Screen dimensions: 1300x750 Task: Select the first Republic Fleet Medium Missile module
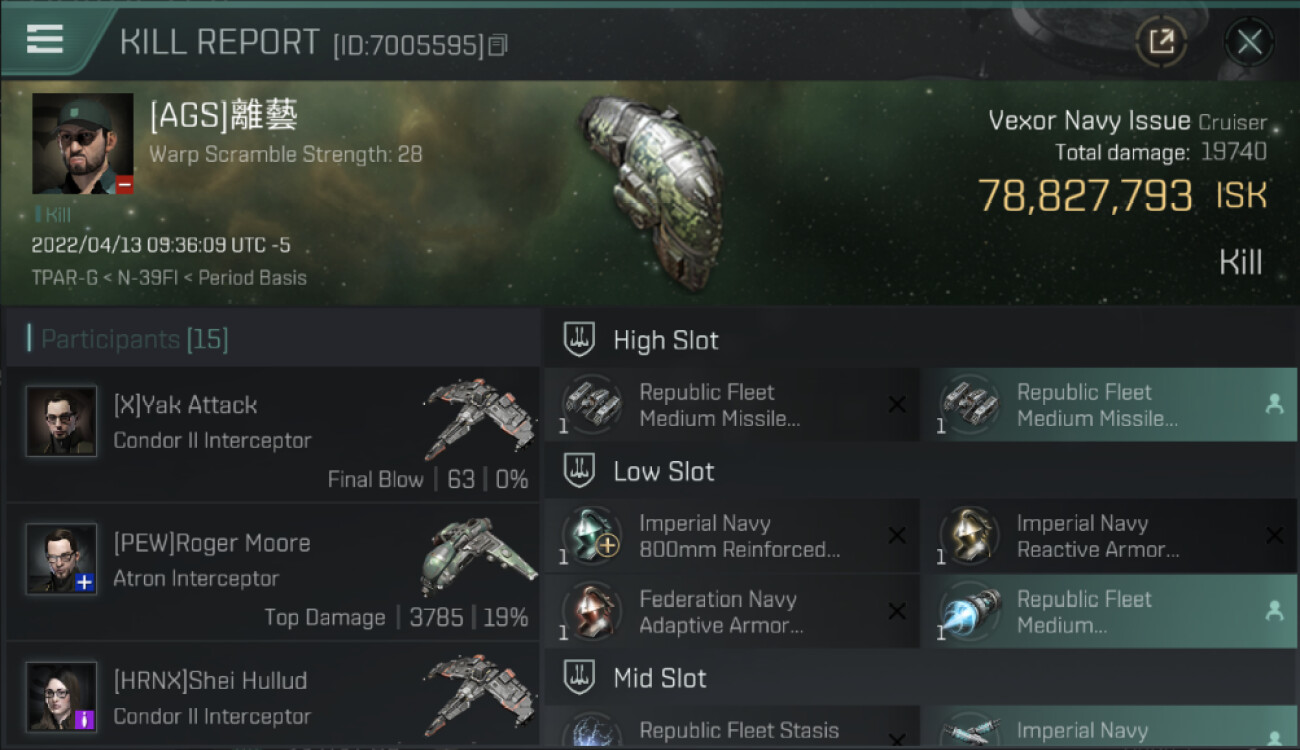732,405
